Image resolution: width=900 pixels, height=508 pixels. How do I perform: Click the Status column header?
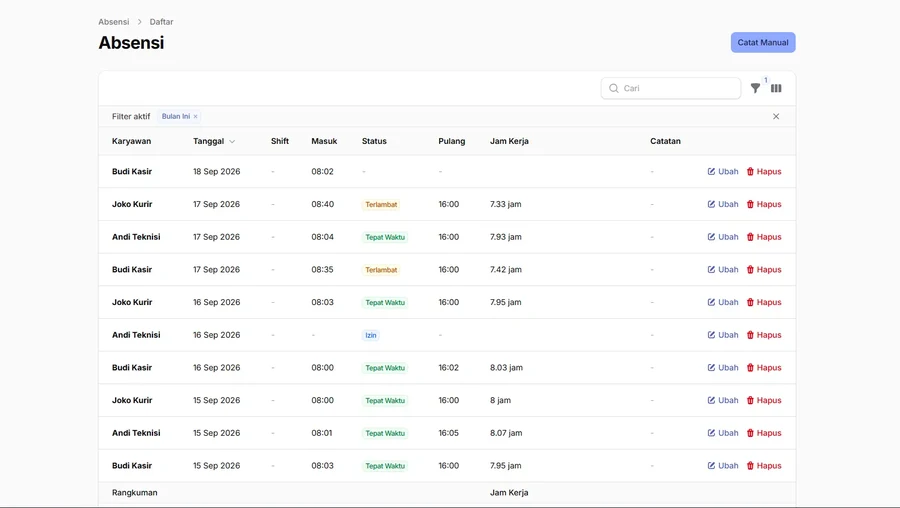pyautogui.click(x=374, y=141)
